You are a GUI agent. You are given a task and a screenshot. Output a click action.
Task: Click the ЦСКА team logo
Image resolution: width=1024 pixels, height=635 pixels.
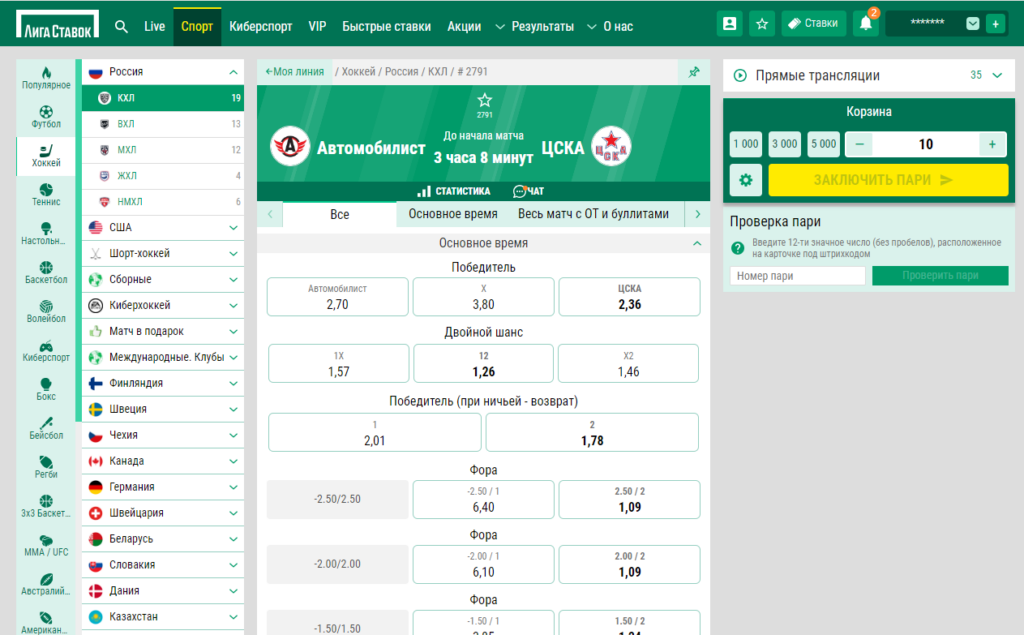tap(611, 146)
